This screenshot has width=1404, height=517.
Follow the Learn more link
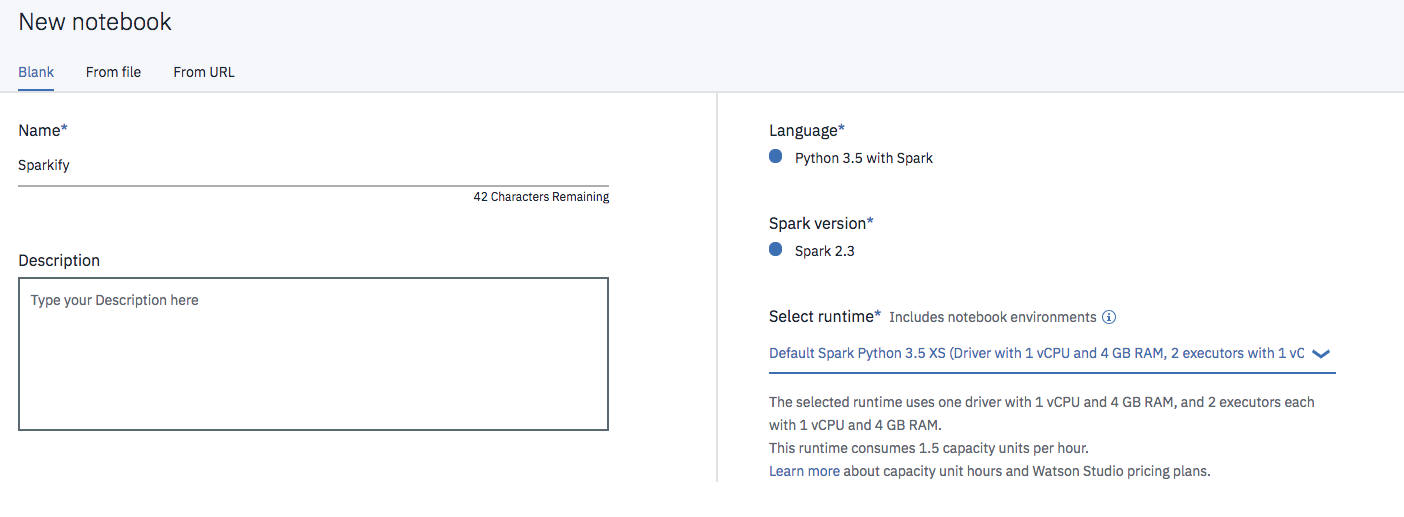pyautogui.click(x=804, y=471)
